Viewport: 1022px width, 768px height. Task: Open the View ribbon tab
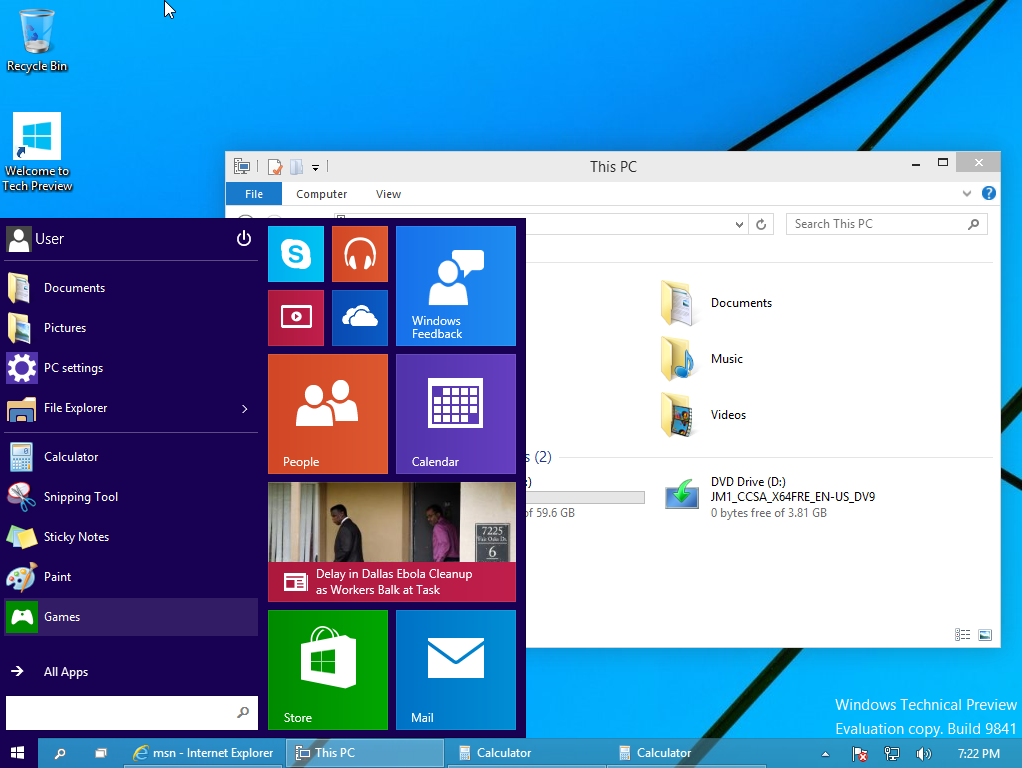pyautogui.click(x=388, y=194)
